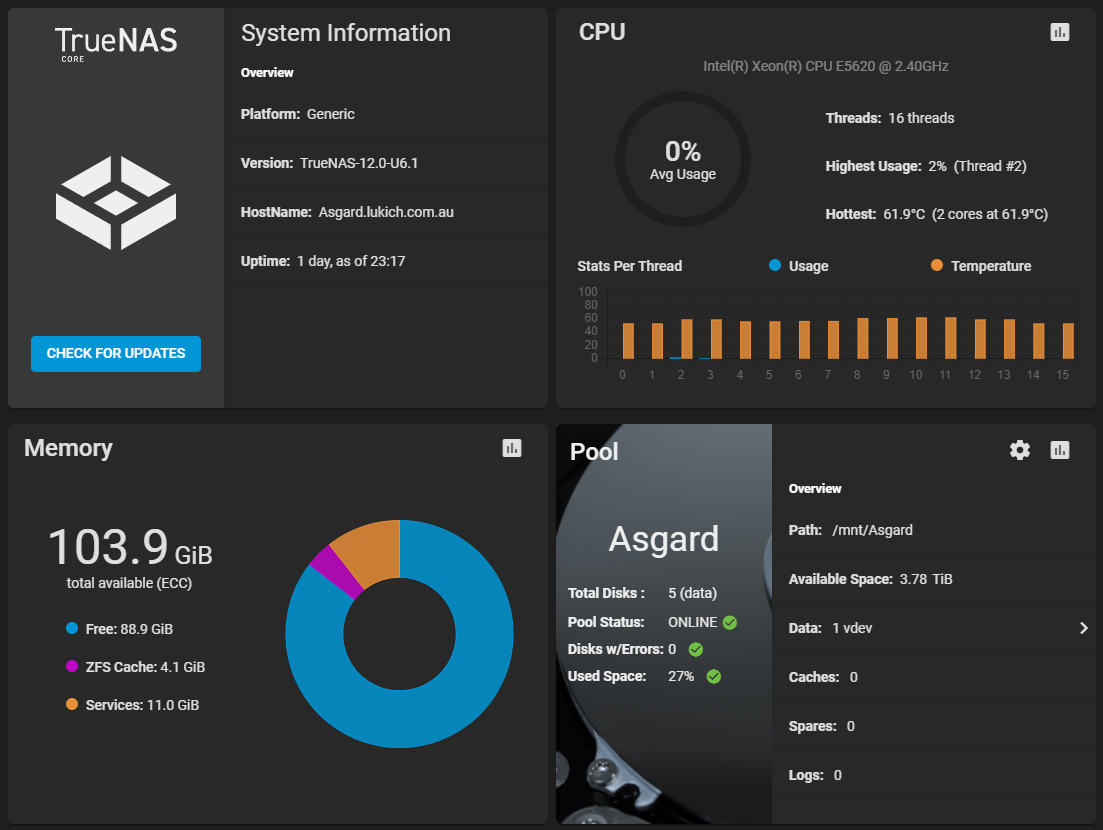The width and height of the screenshot is (1103, 830).
Task: Click the Free memory blue legend dot
Action: (72, 628)
